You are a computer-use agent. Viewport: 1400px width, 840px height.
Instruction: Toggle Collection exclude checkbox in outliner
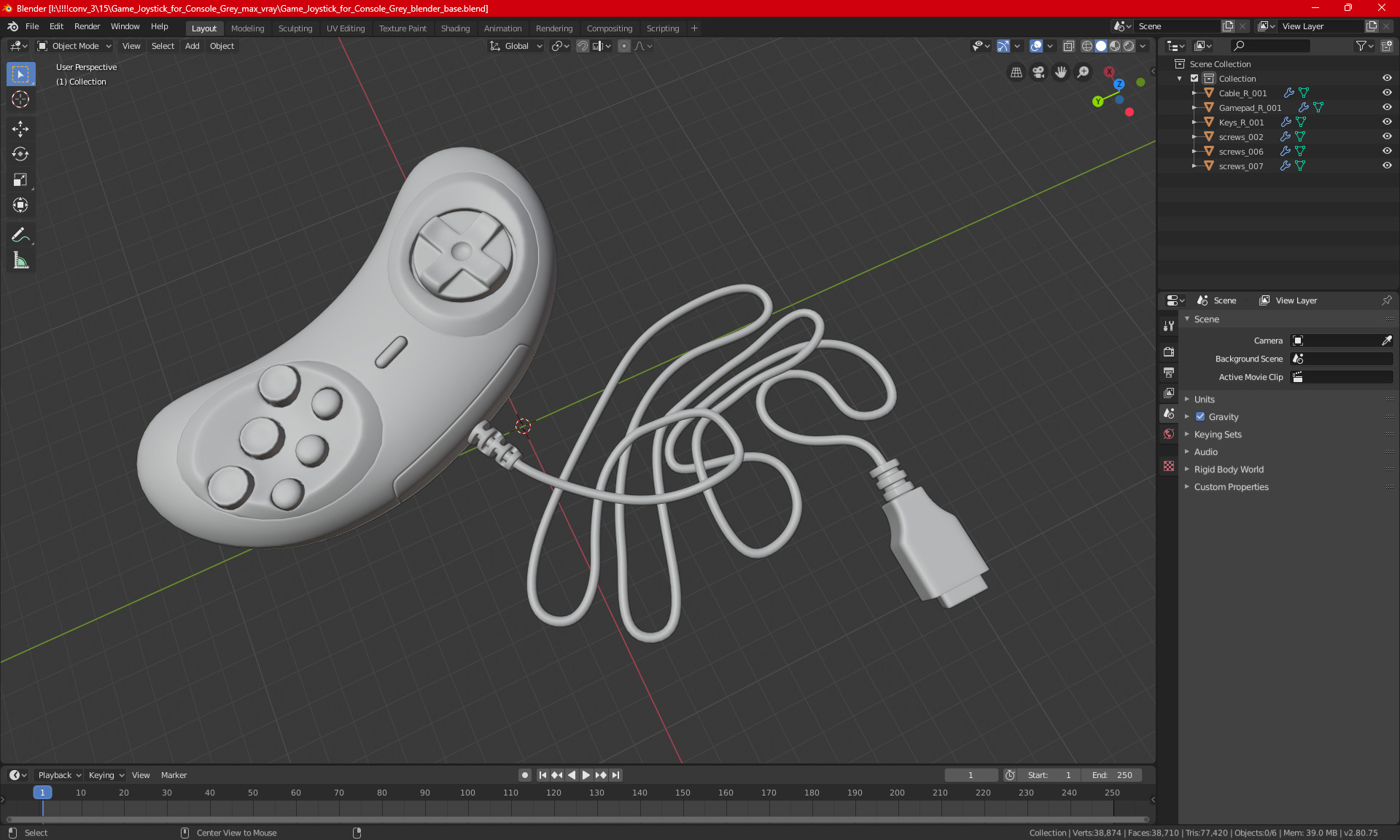pos(1194,78)
